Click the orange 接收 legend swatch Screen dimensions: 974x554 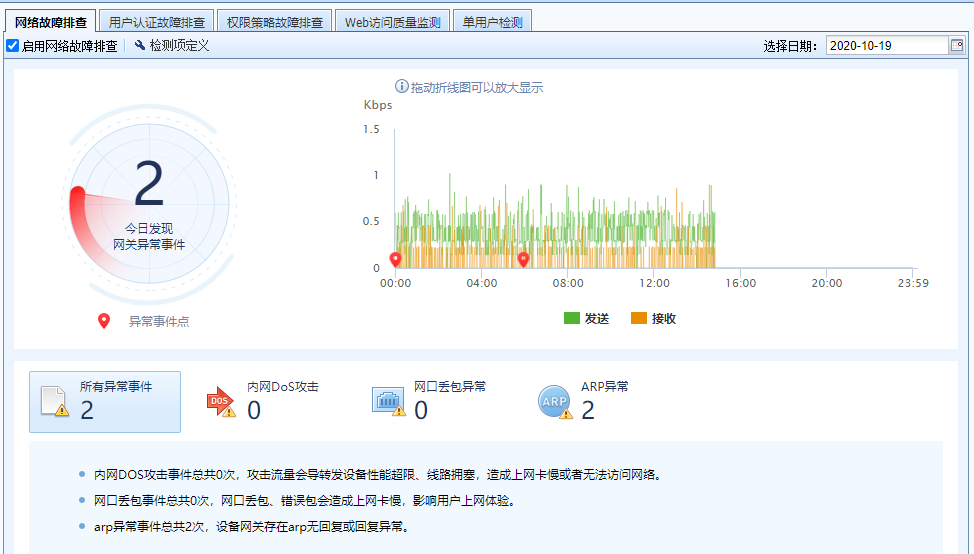pyautogui.click(x=639, y=319)
